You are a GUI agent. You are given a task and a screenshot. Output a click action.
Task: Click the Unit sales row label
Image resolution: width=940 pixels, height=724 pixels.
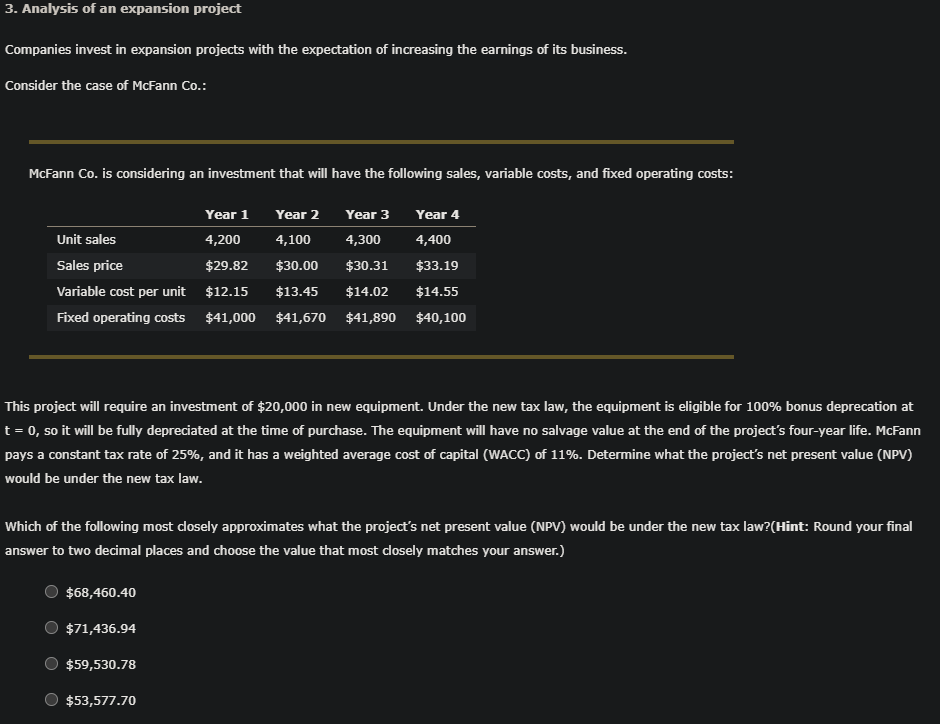coord(86,239)
